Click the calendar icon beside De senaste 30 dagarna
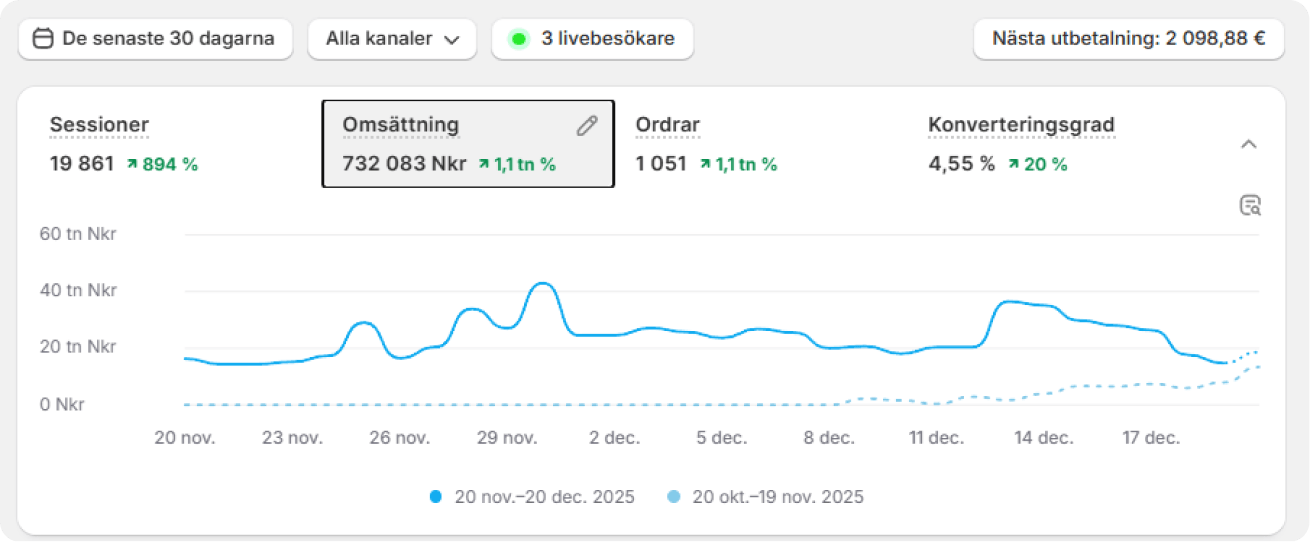The height and width of the screenshot is (542, 1310). pyautogui.click(x=43, y=39)
